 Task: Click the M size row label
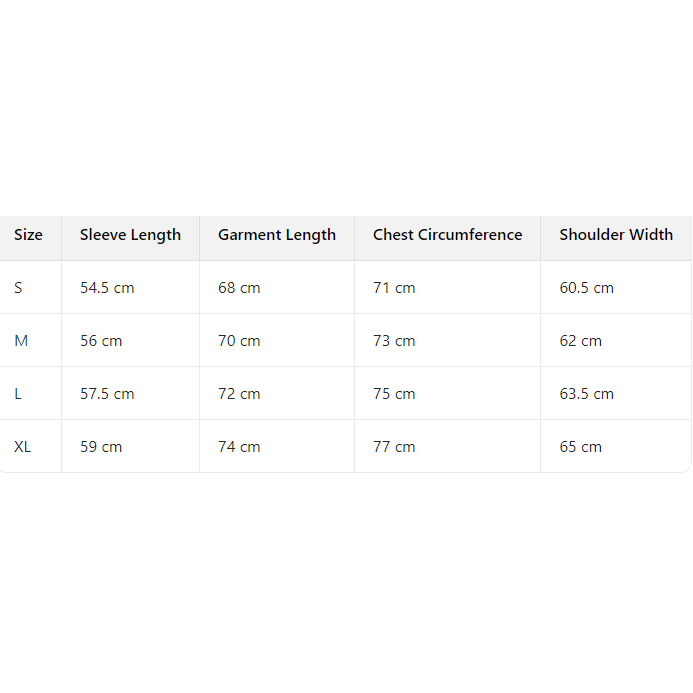[x=21, y=341]
